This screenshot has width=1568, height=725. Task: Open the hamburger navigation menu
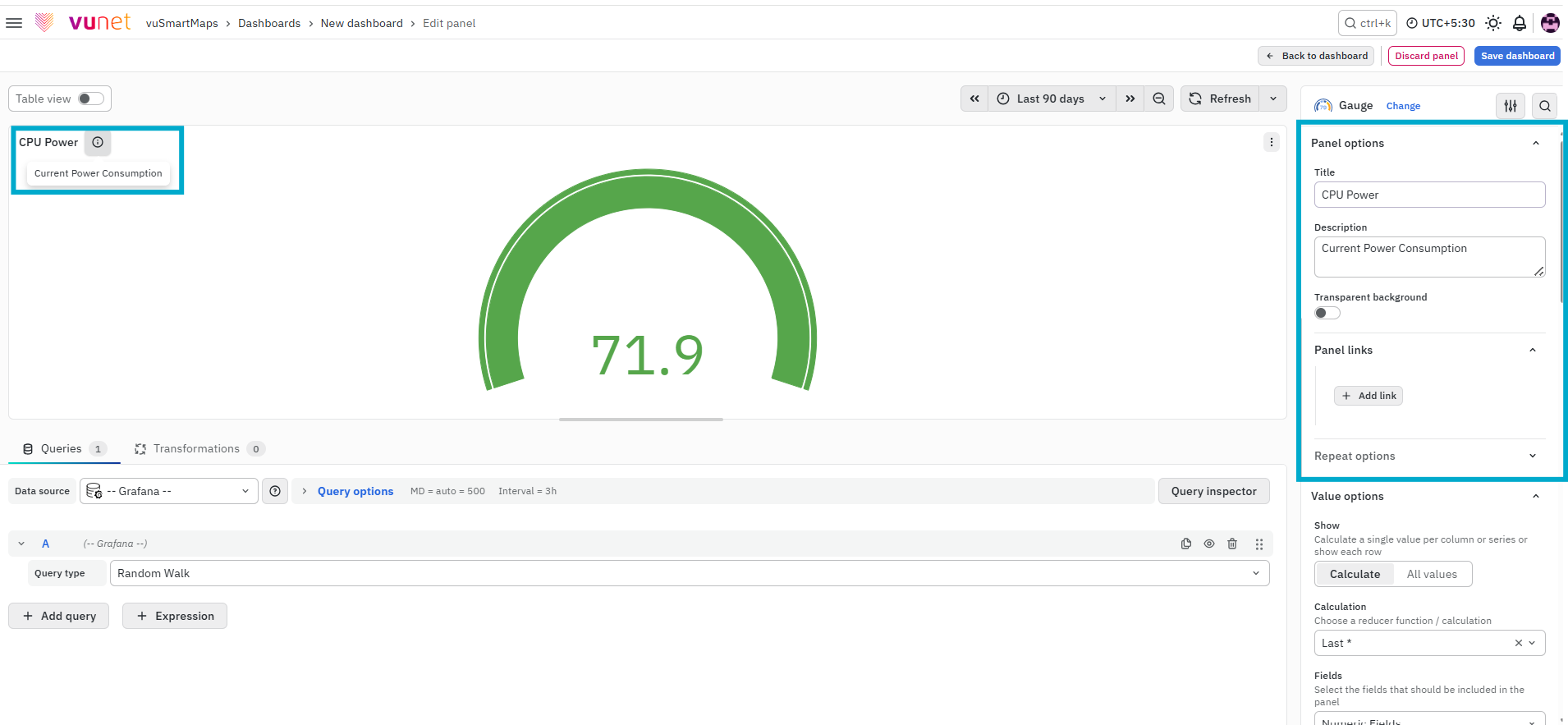14,23
